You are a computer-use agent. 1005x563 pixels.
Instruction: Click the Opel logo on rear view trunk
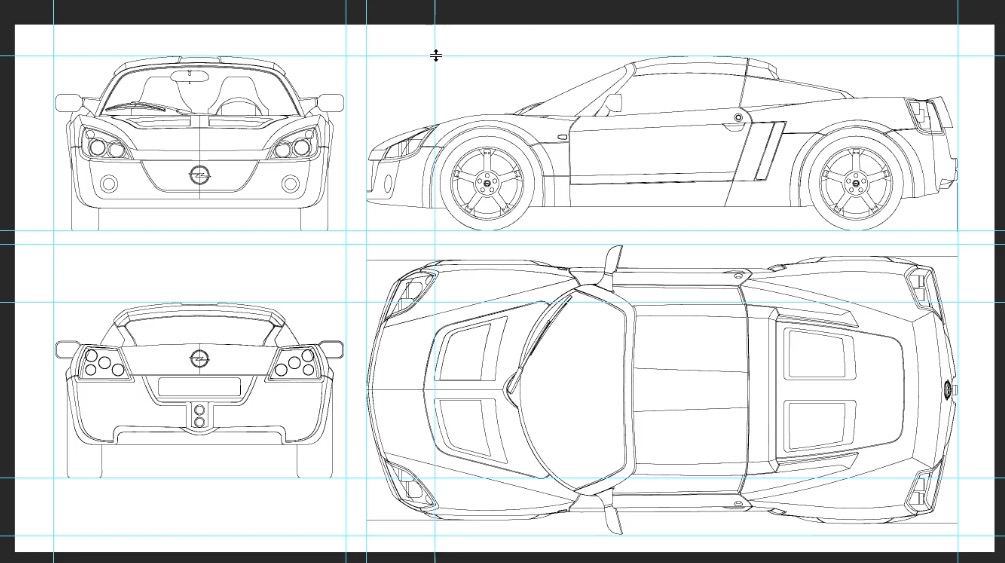tap(199, 358)
